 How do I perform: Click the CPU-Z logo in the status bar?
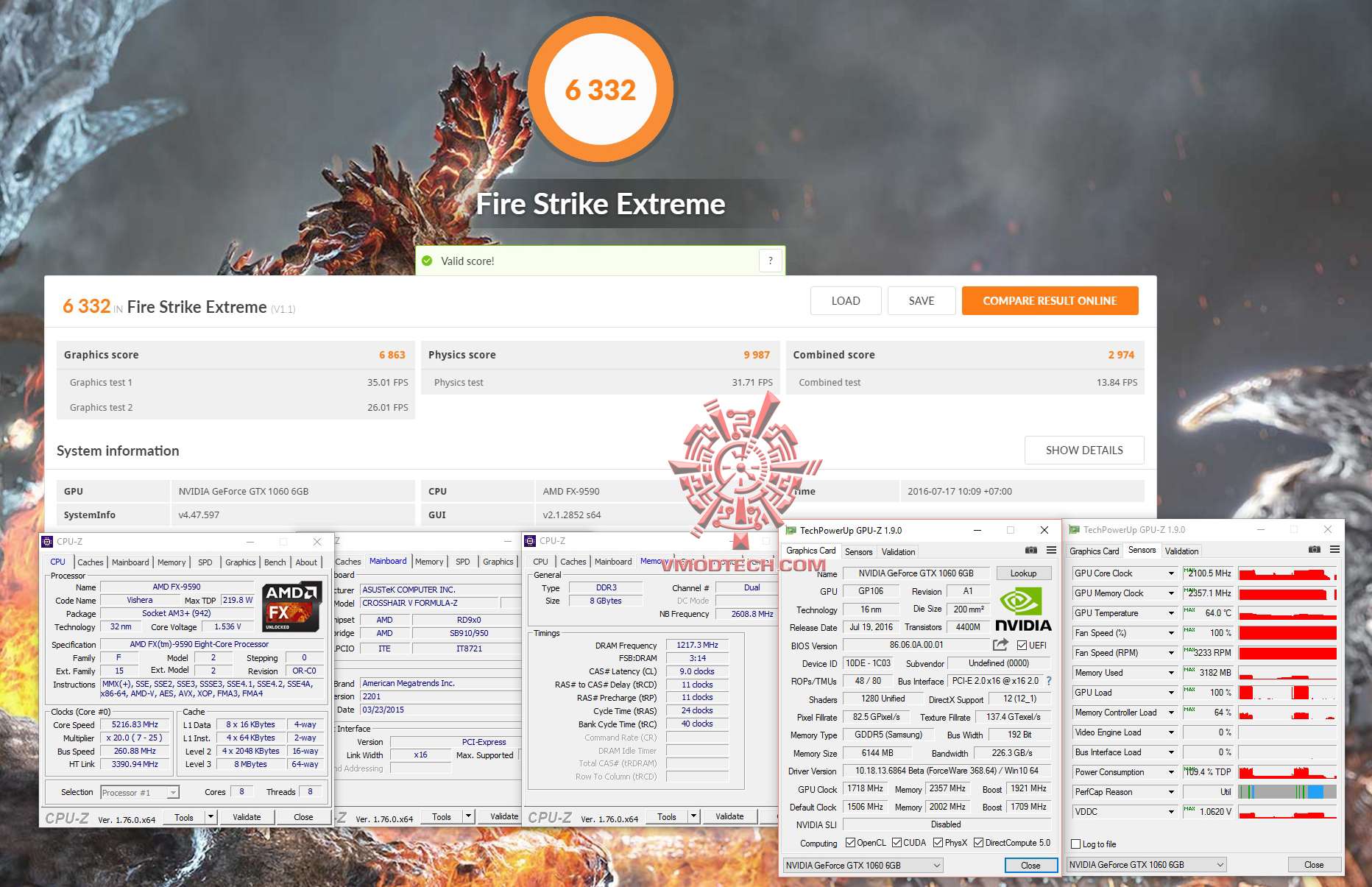68,816
